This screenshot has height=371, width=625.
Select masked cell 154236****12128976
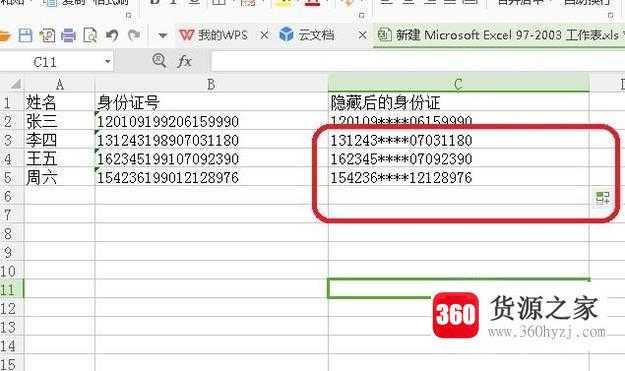[x=458, y=177]
